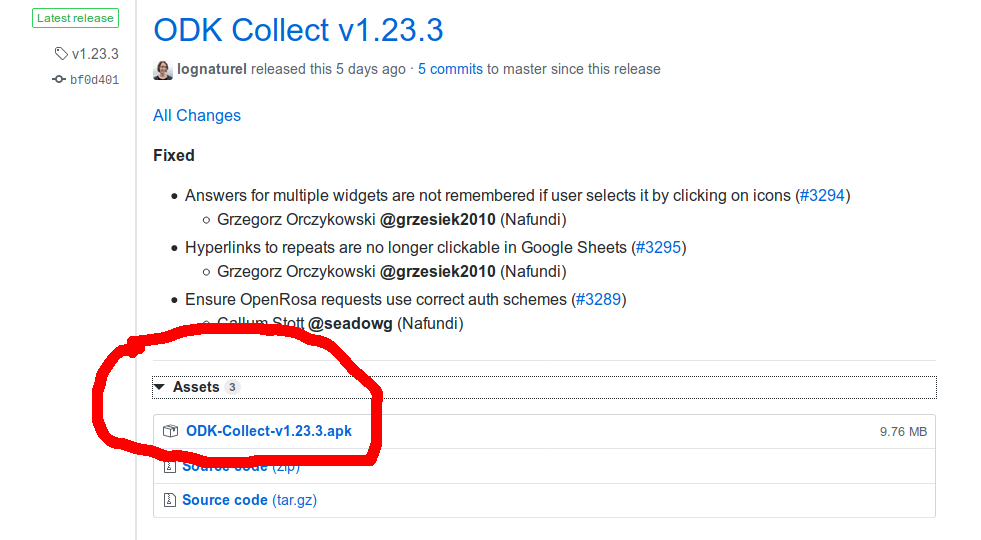The width and height of the screenshot is (981, 540).
Task: Open issue #3295
Action: point(658,247)
